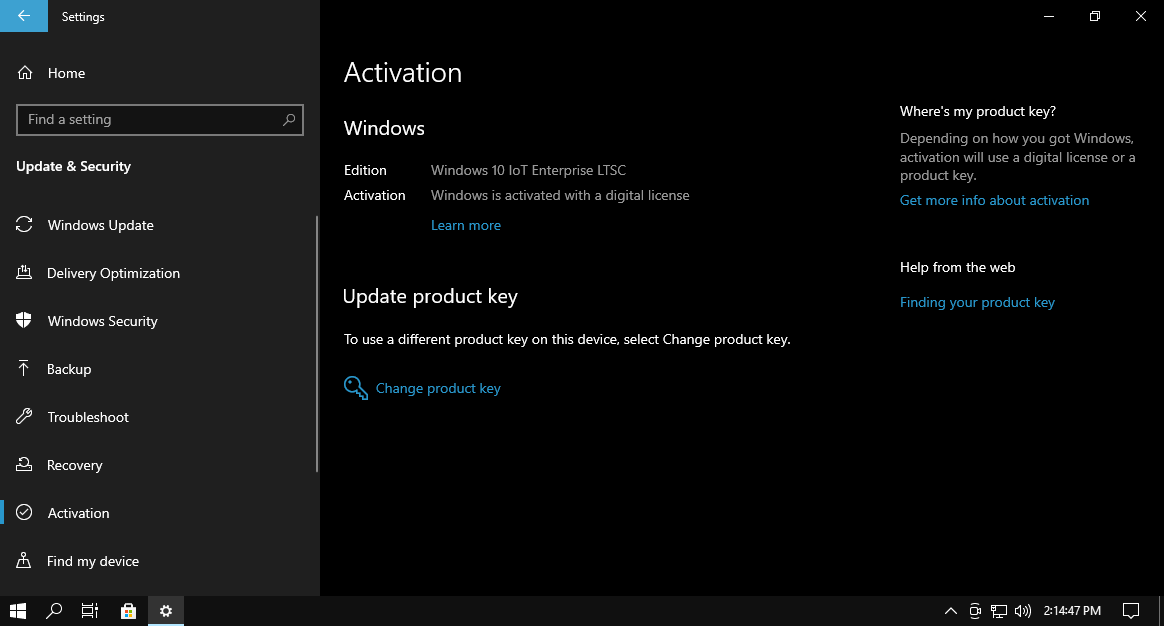The height and width of the screenshot is (626, 1164).
Task: Minimize the Settings window
Action: pos(1049,16)
